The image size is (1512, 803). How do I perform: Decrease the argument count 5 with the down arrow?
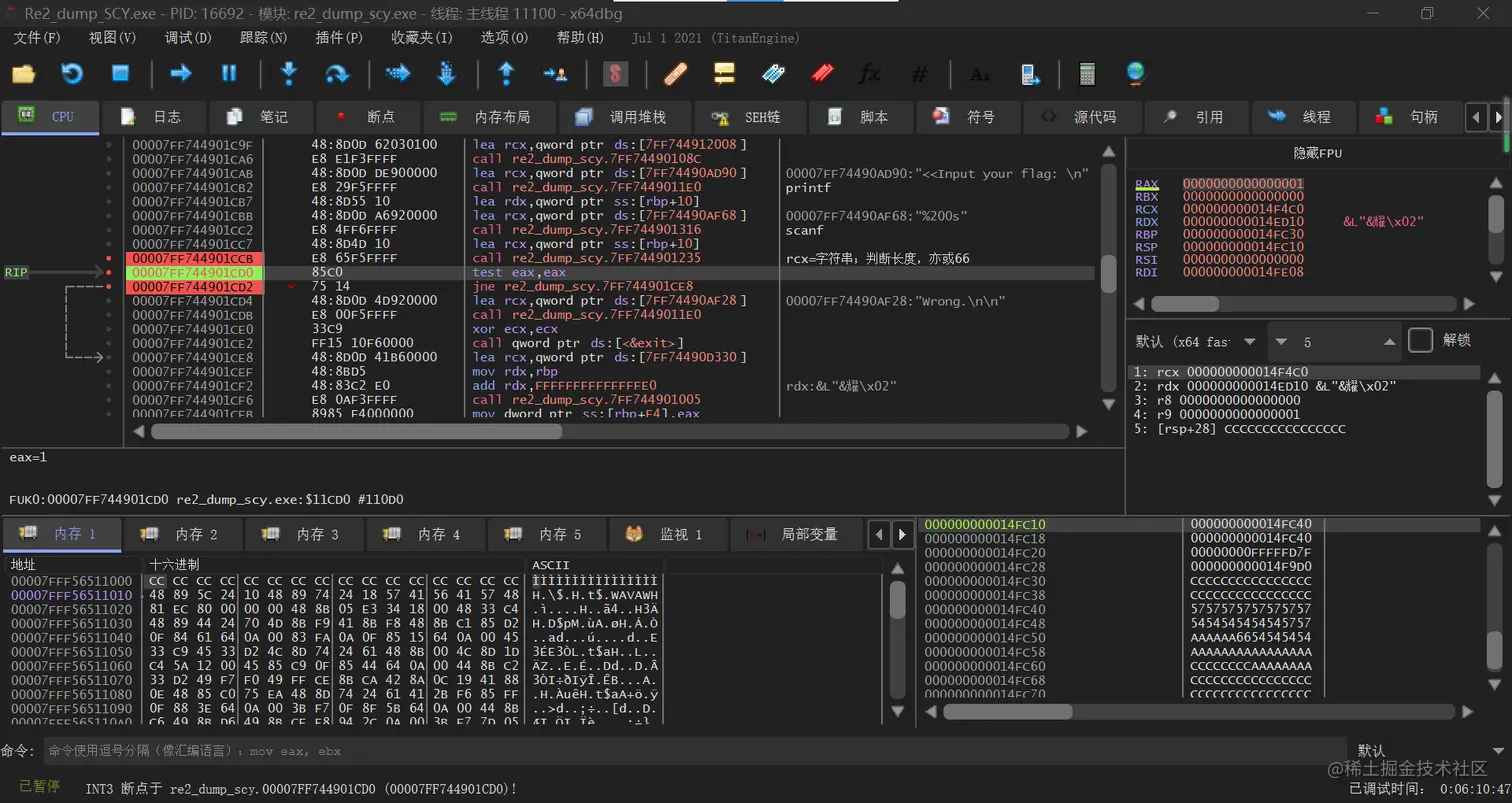[1282, 342]
